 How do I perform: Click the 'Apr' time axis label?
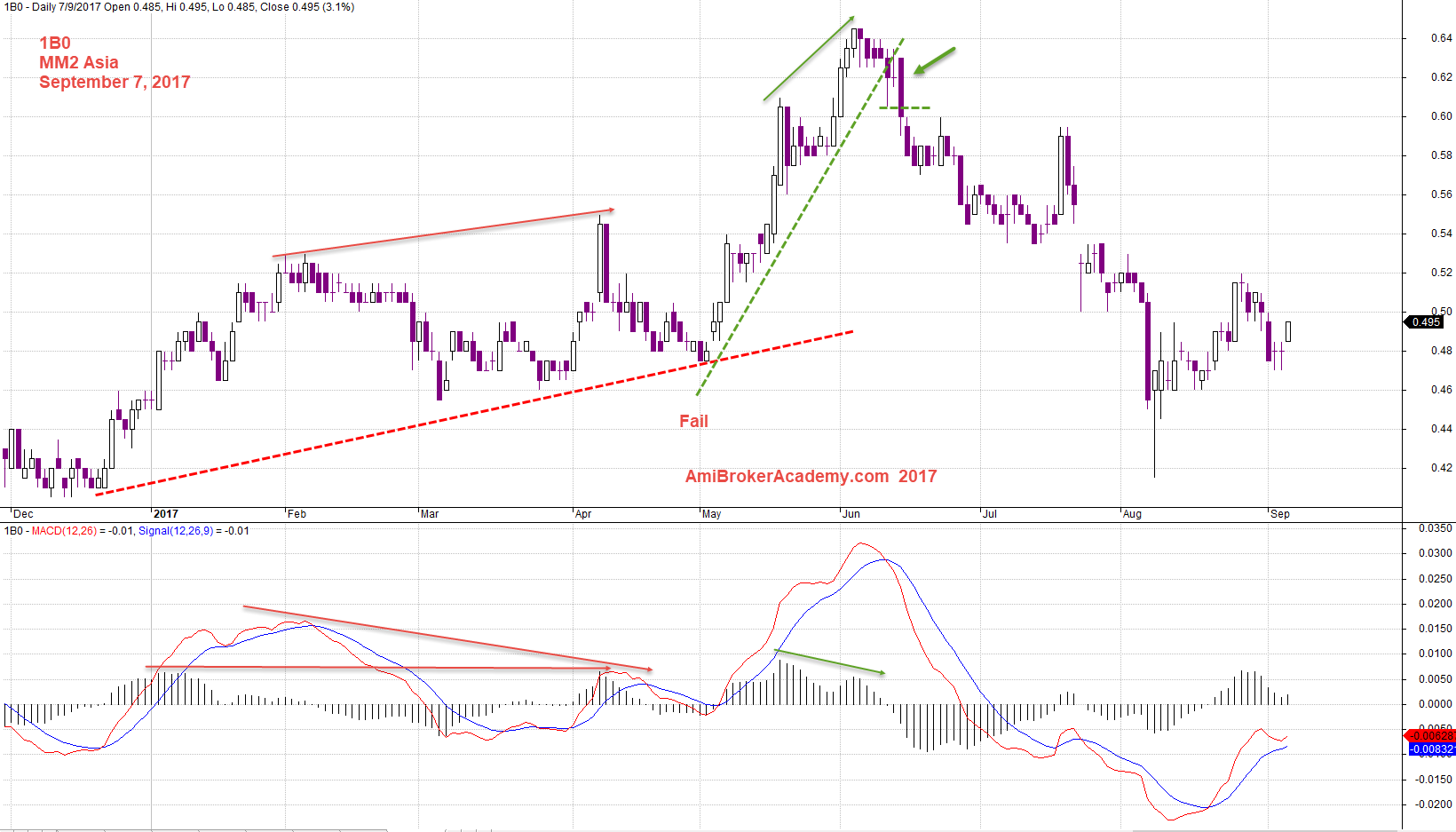coord(583,514)
